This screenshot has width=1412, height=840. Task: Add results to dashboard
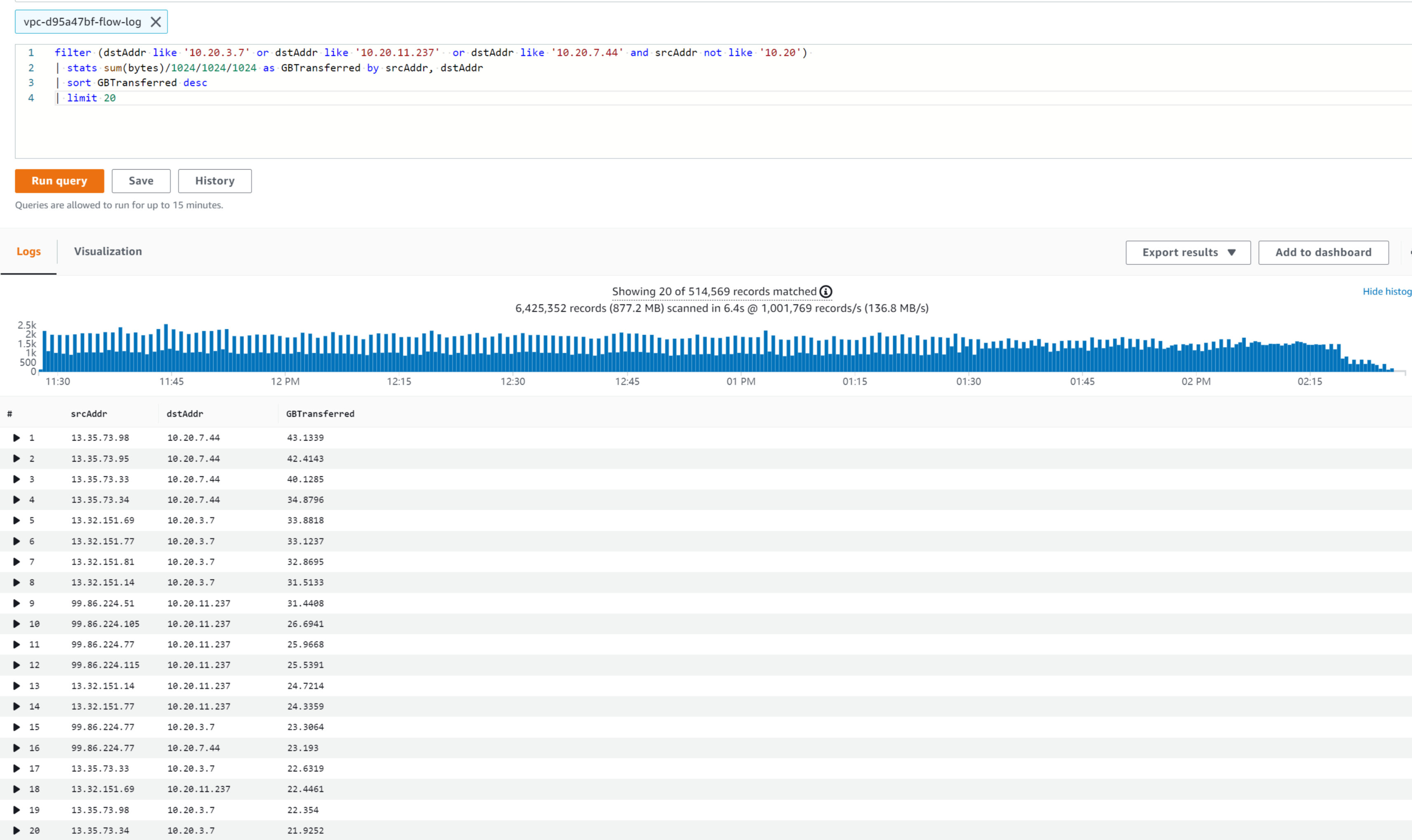point(1323,253)
